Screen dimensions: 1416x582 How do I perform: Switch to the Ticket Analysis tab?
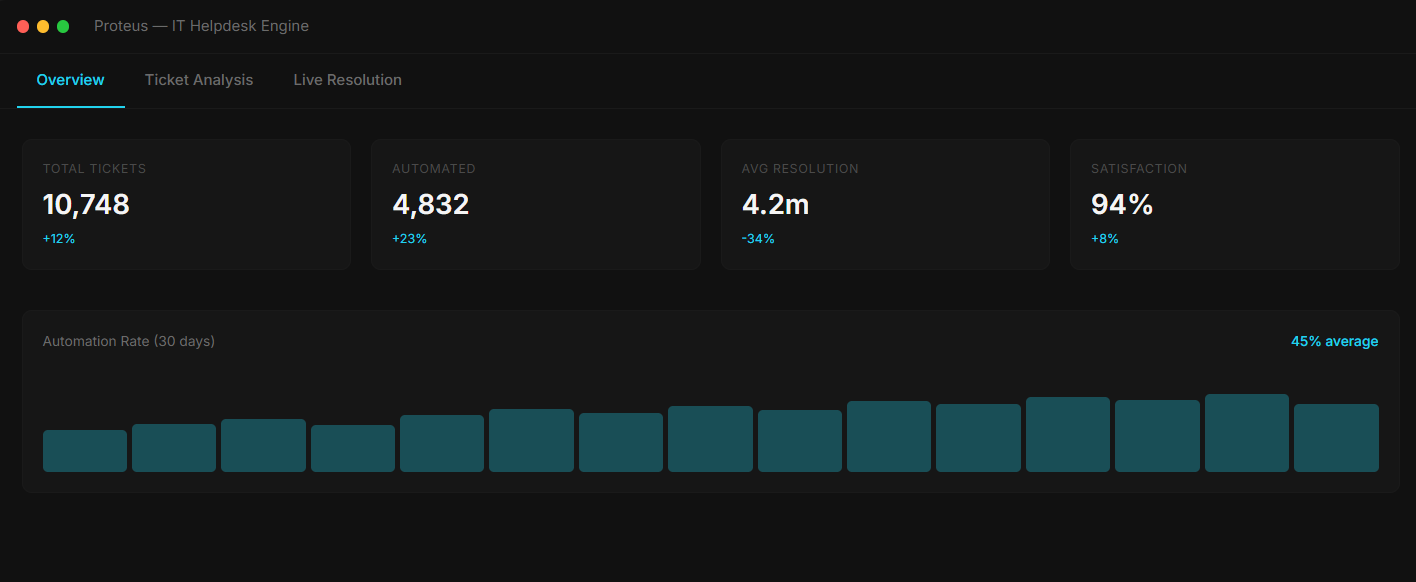199,80
